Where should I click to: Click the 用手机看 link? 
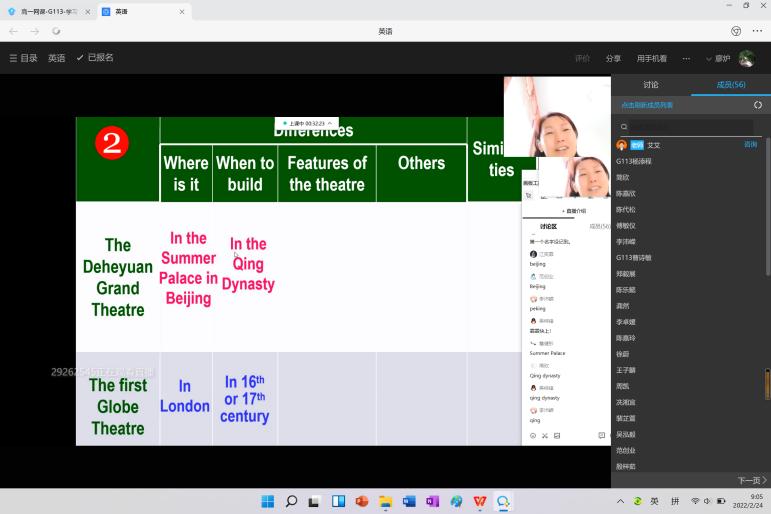[652, 59]
